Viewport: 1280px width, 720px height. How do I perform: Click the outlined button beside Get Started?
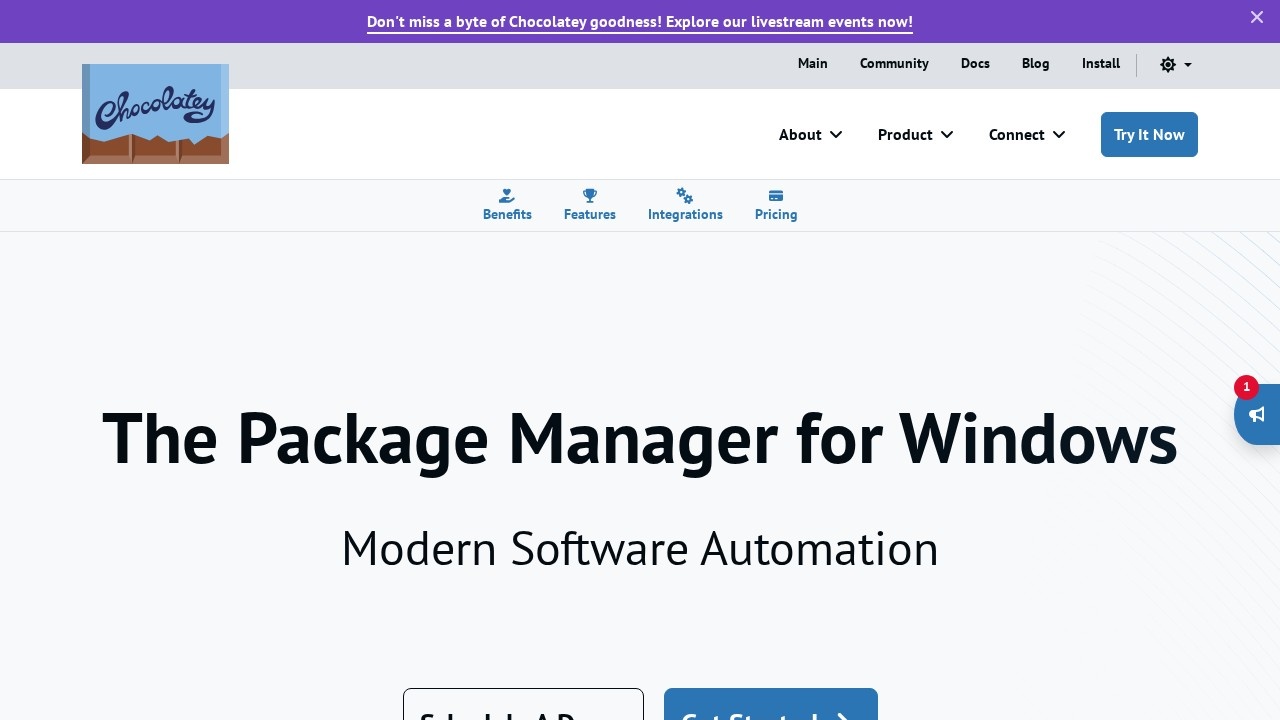(523, 704)
